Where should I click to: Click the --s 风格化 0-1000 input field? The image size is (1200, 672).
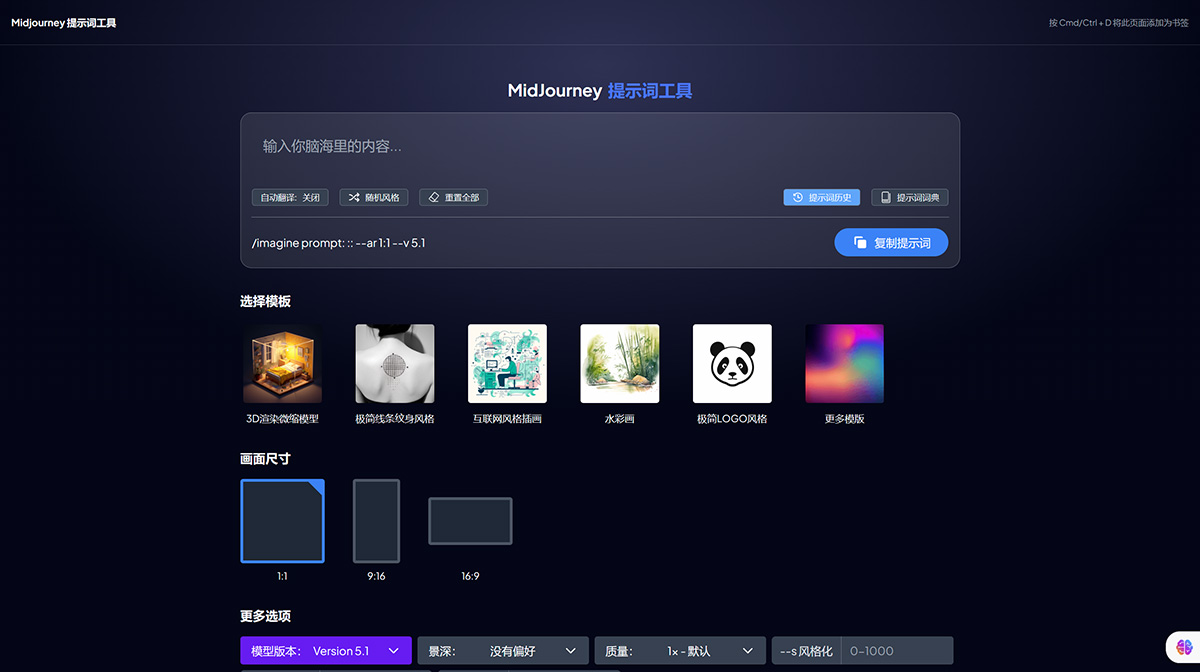[895, 650]
